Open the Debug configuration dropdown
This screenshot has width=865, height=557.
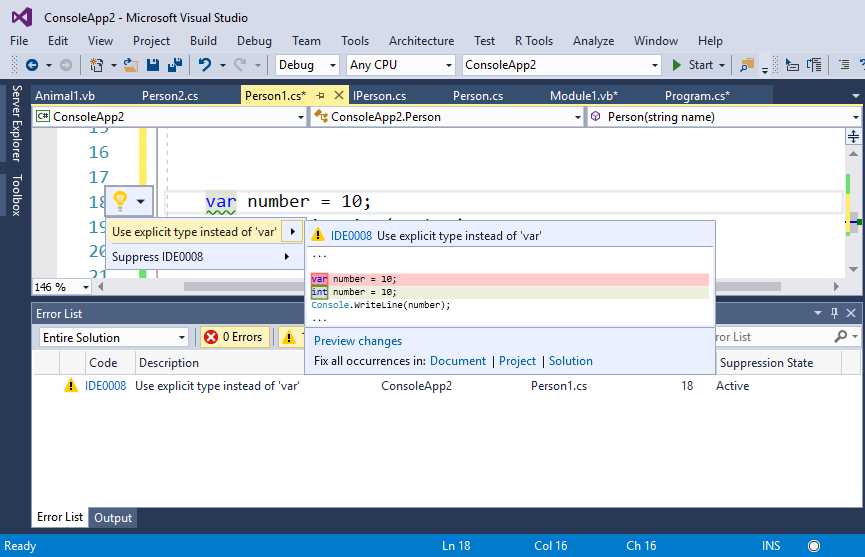307,65
